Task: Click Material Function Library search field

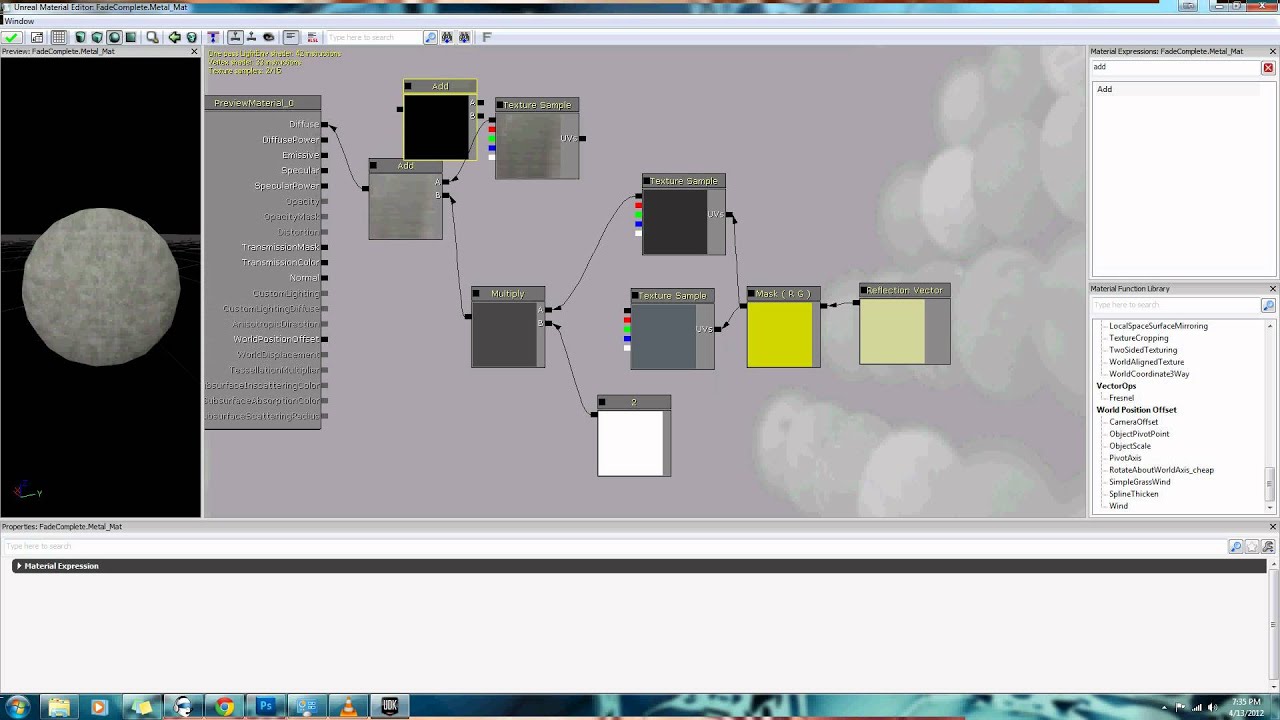Action: pyautogui.click(x=1176, y=305)
